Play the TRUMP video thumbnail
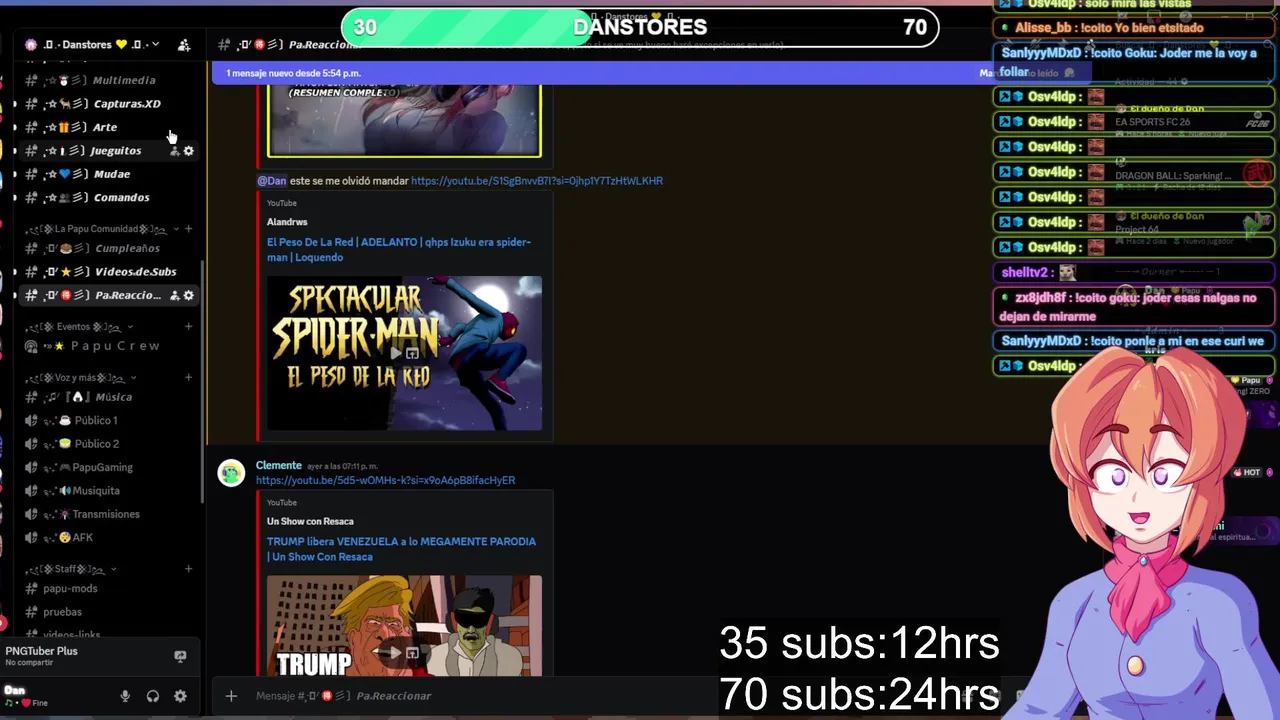 [x=404, y=626]
